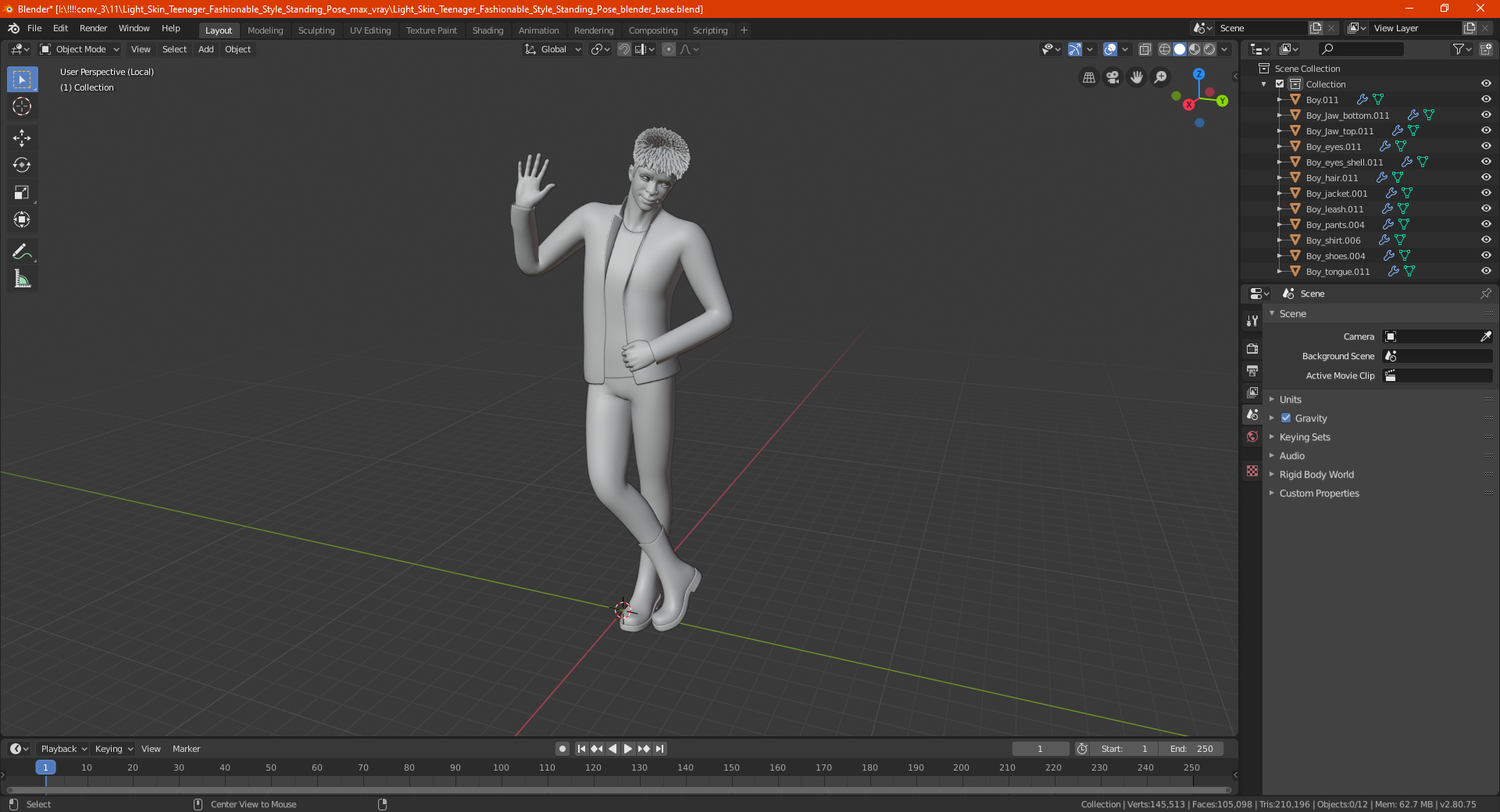The height and width of the screenshot is (812, 1500).
Task: Toggle proportional editing button
Action: (669, 49)
